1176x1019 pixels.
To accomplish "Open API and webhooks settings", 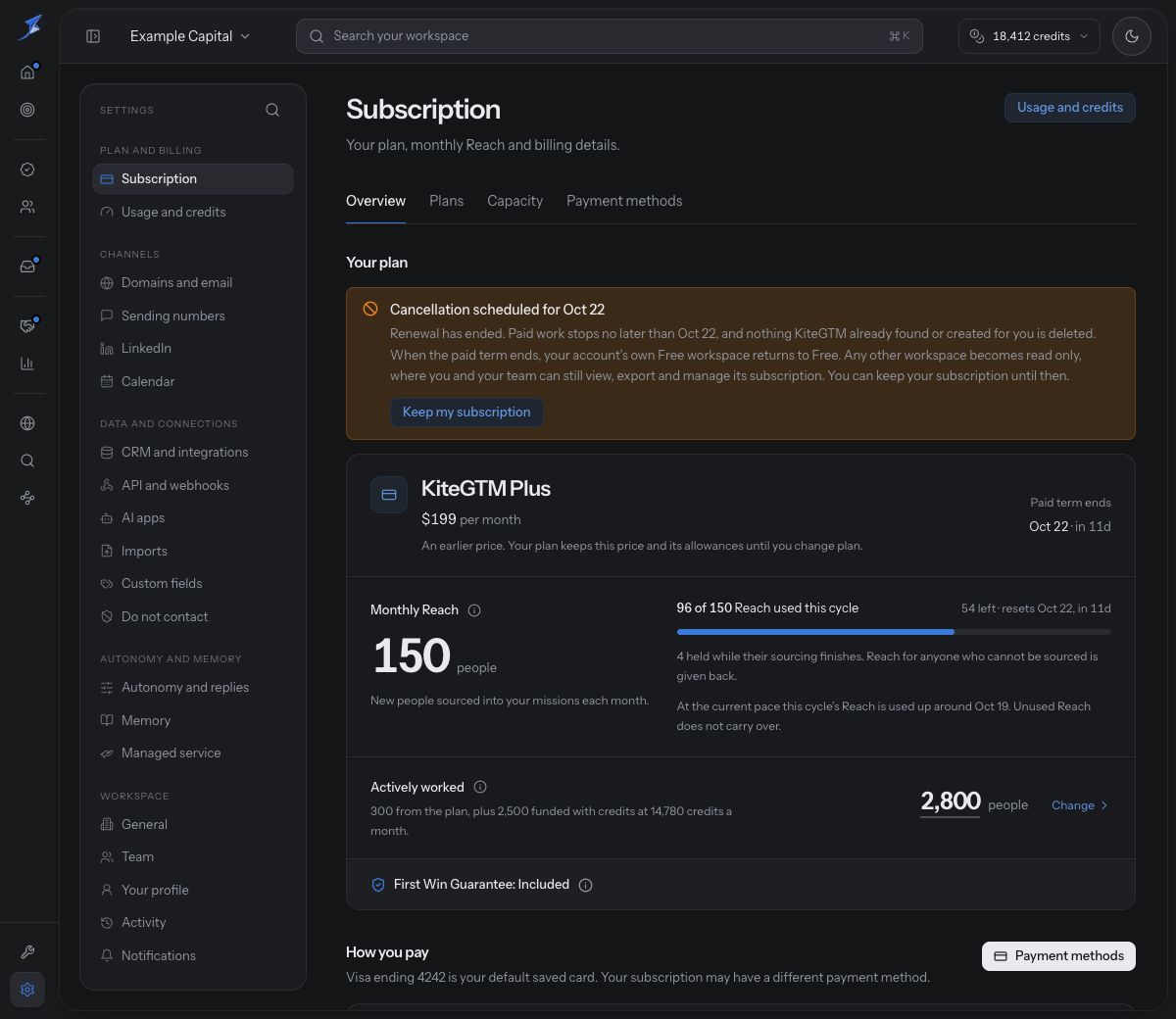I will (193, 485).
